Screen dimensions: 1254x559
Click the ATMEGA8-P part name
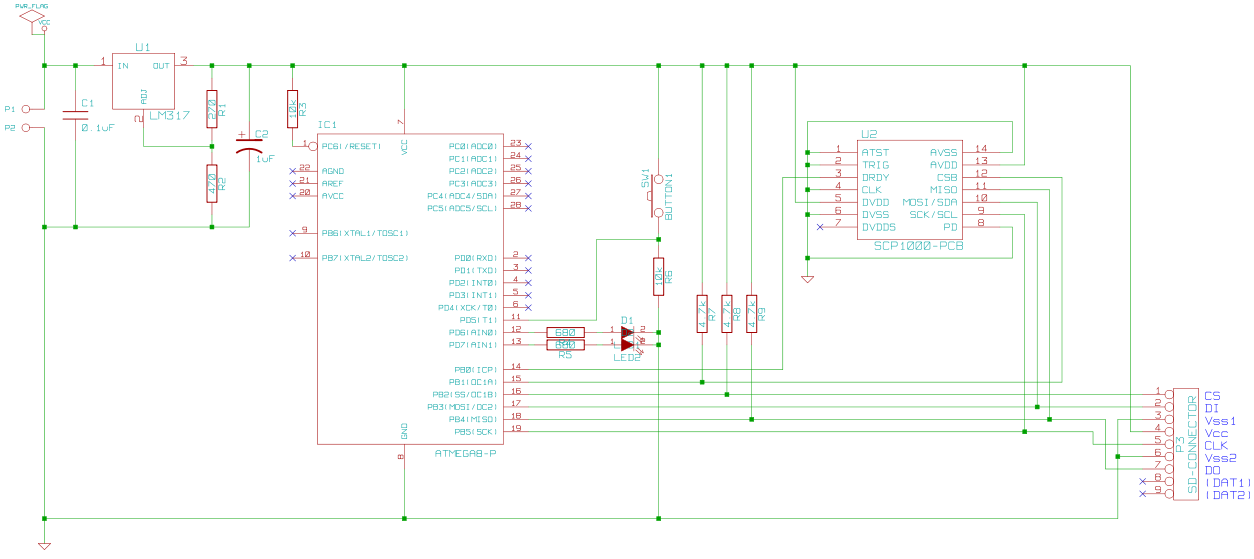[466, 454]
